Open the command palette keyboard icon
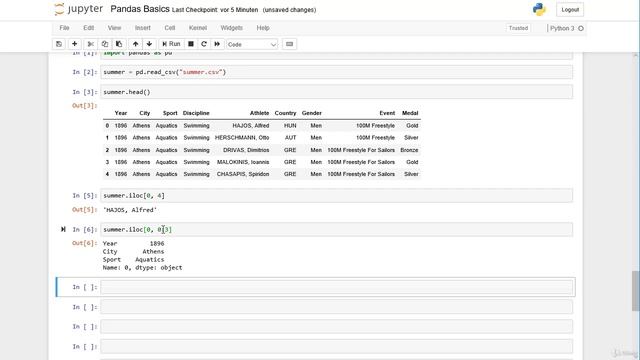The image size is (640, 360). pos(289,44)
